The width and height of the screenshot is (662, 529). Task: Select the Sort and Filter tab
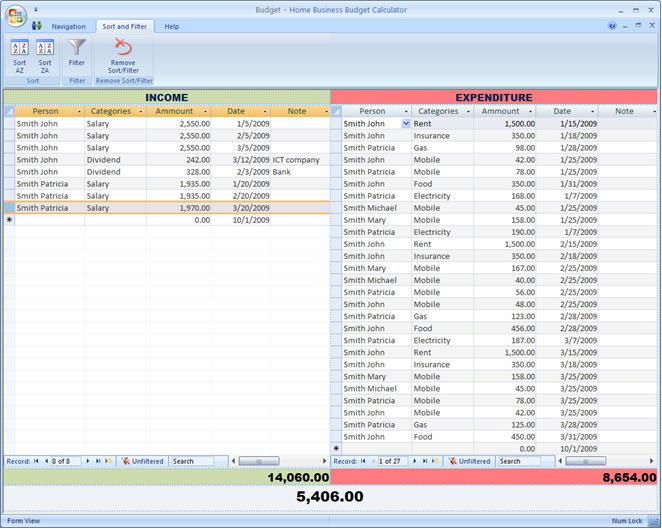[125, 27]
